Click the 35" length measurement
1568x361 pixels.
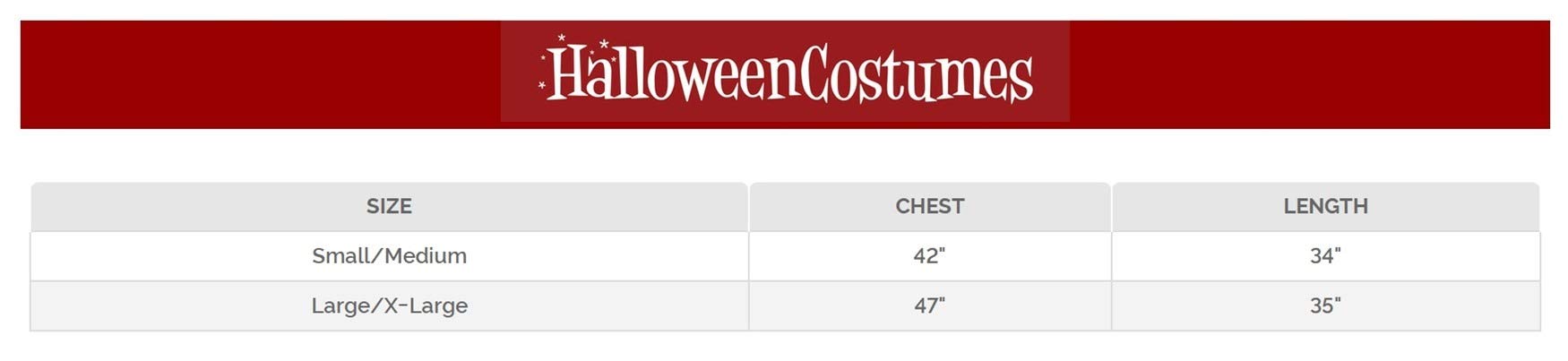1325,305
